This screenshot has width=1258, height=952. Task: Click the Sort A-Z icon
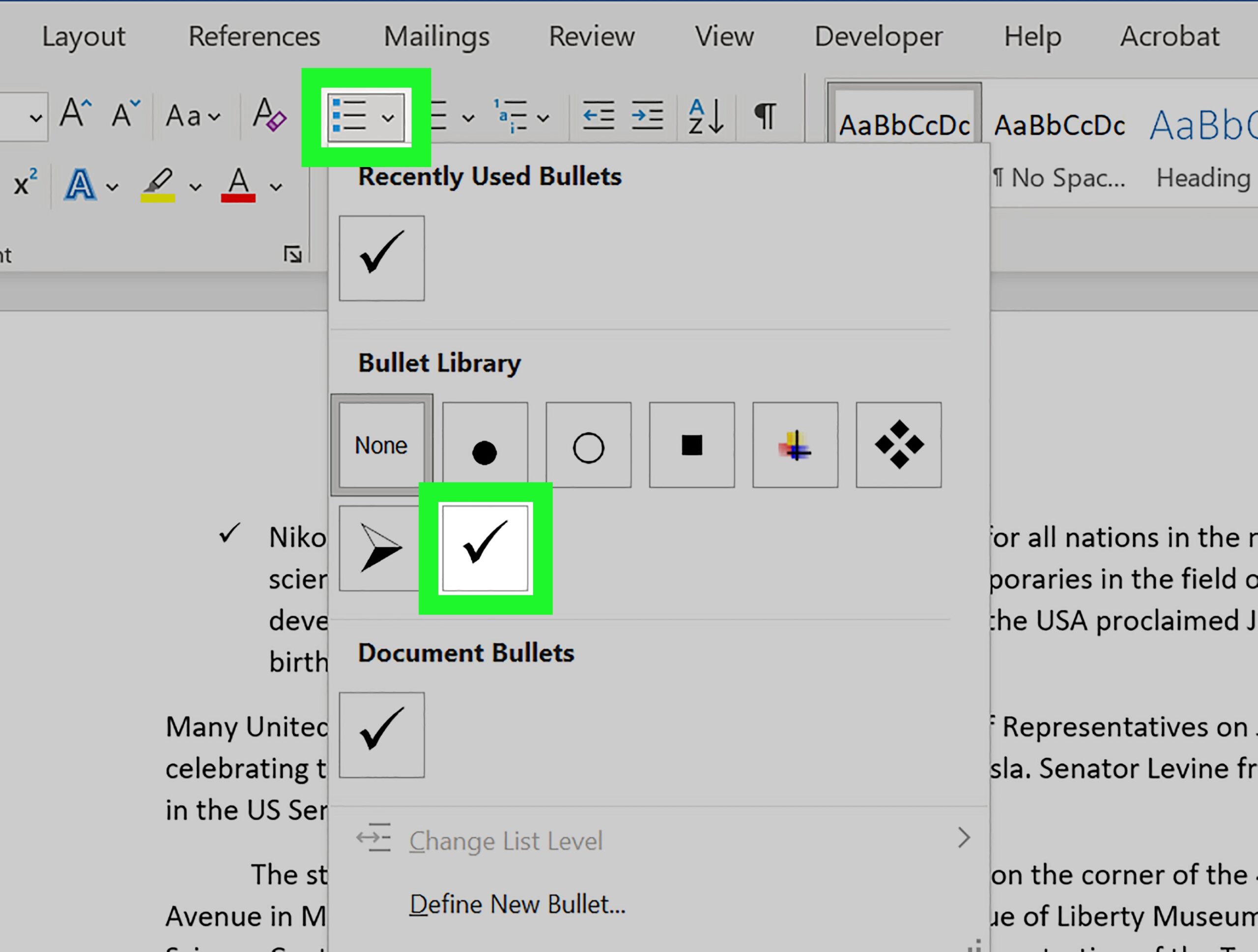pos(705,115)
